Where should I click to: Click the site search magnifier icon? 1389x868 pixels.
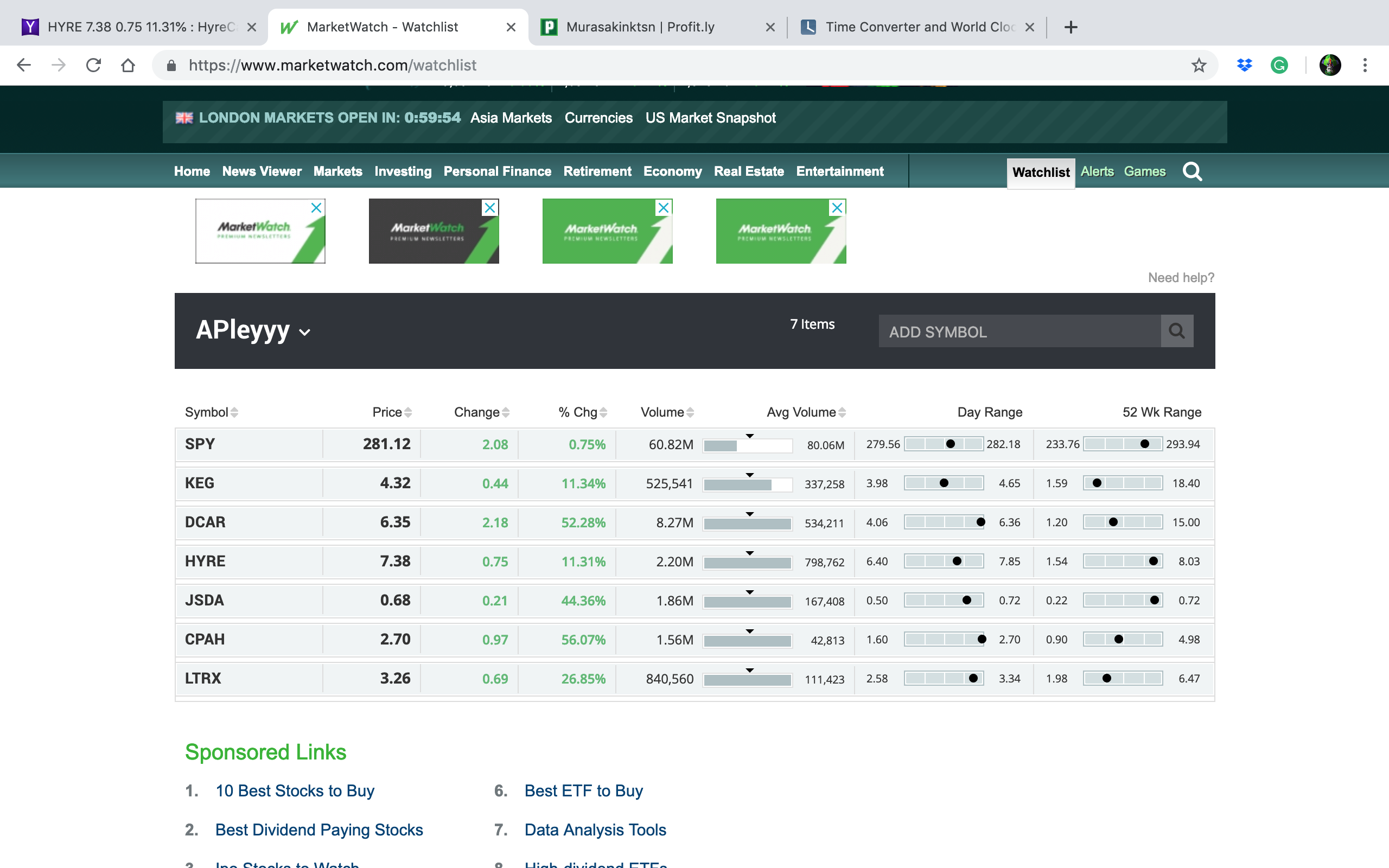click(1192, 171)
